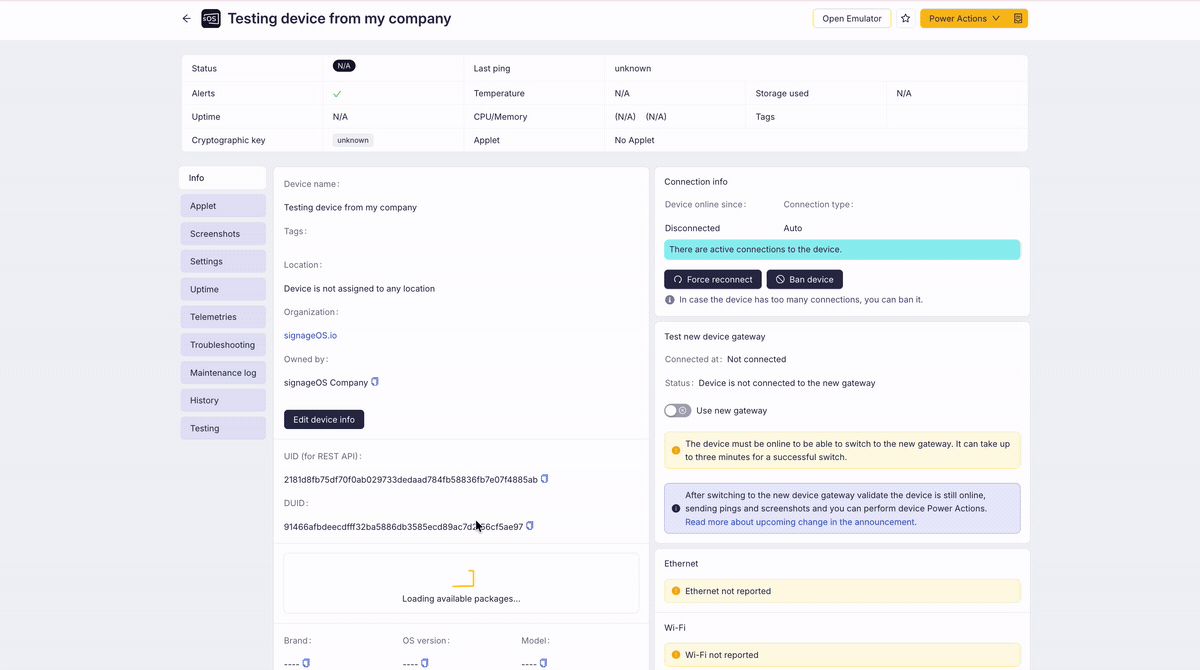
Task: Go back using the left arrow icon
Action: [186, 18]
